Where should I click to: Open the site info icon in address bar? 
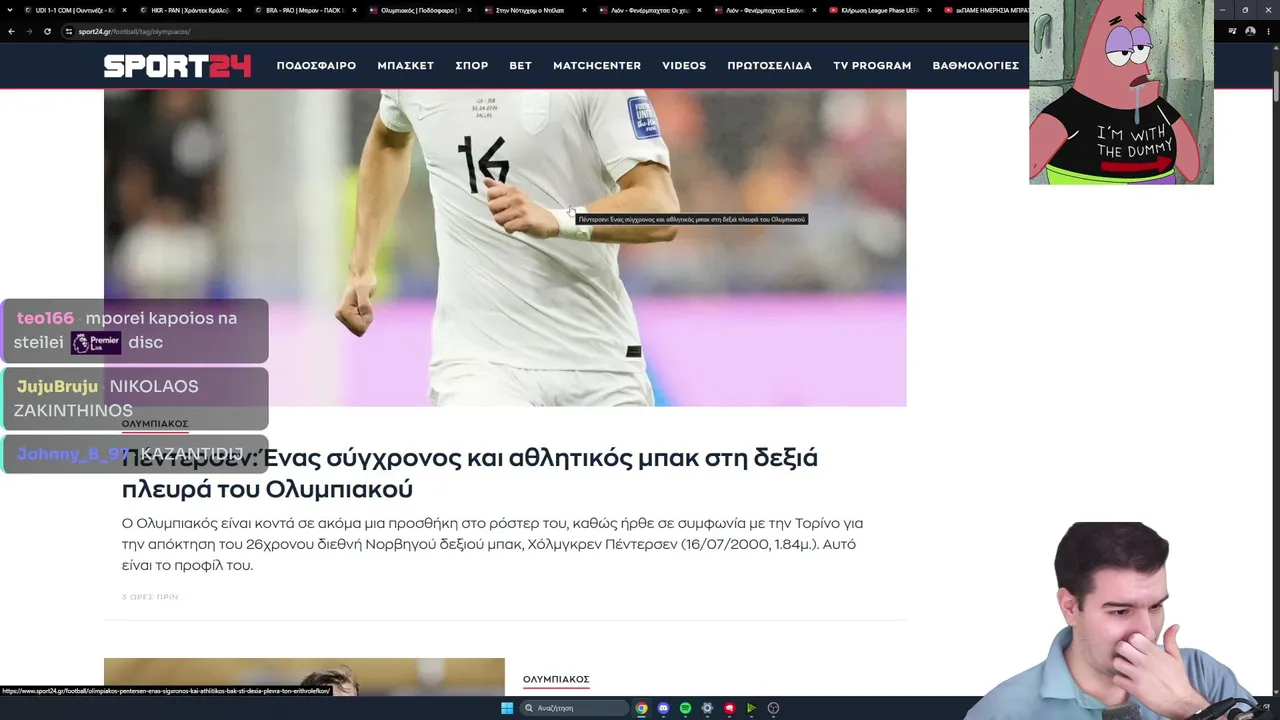69,31
